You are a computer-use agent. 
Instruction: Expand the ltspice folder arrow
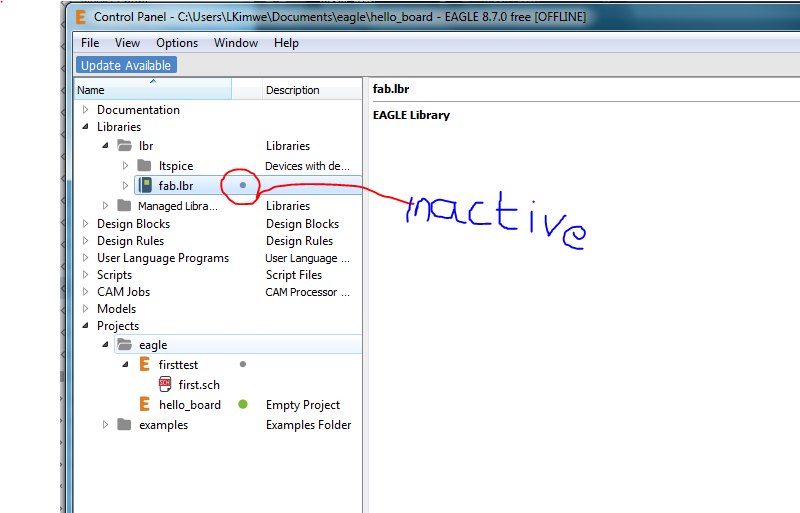click(x=126, y=165)
